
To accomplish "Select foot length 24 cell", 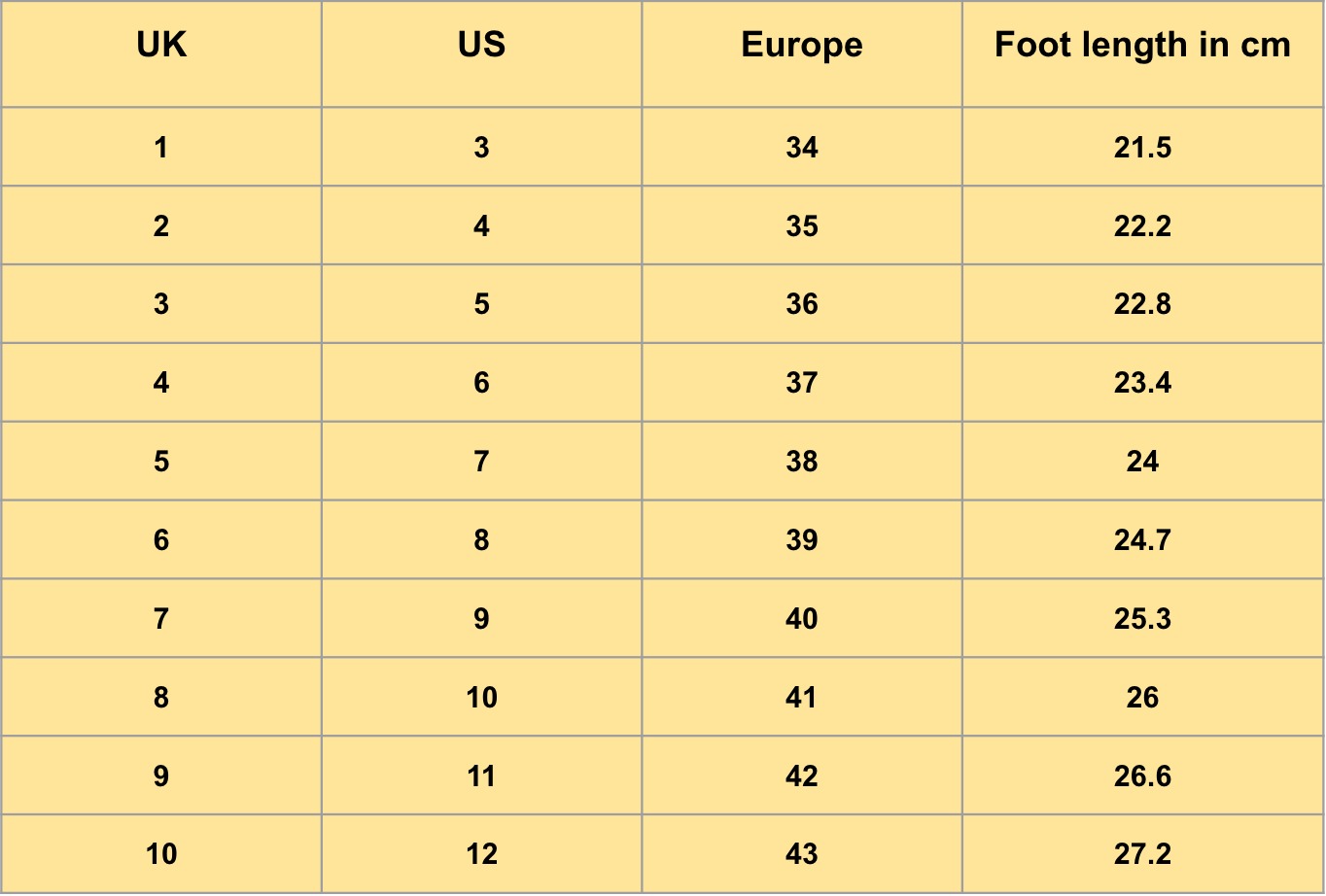I will (x=1142, y=462).
